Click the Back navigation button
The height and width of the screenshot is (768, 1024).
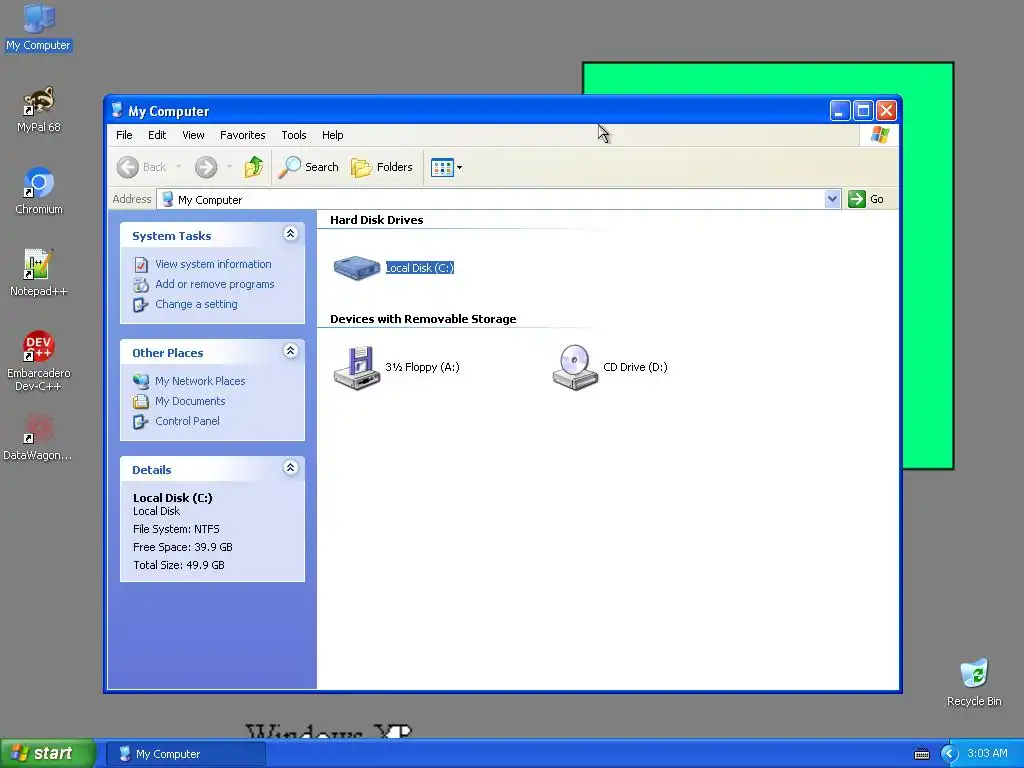(x=142, y=167)
